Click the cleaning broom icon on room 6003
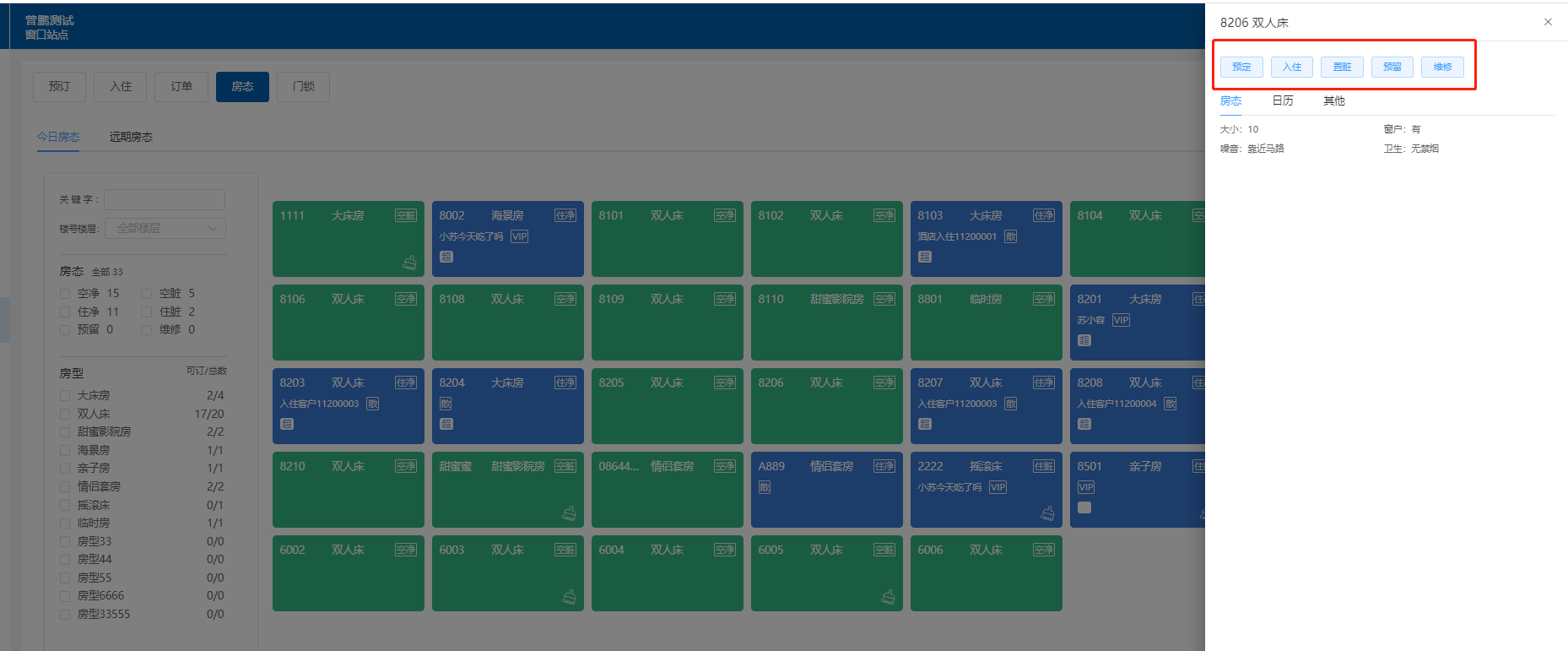The height and width of the screenshot is (651, 1568). pos(569,597)
